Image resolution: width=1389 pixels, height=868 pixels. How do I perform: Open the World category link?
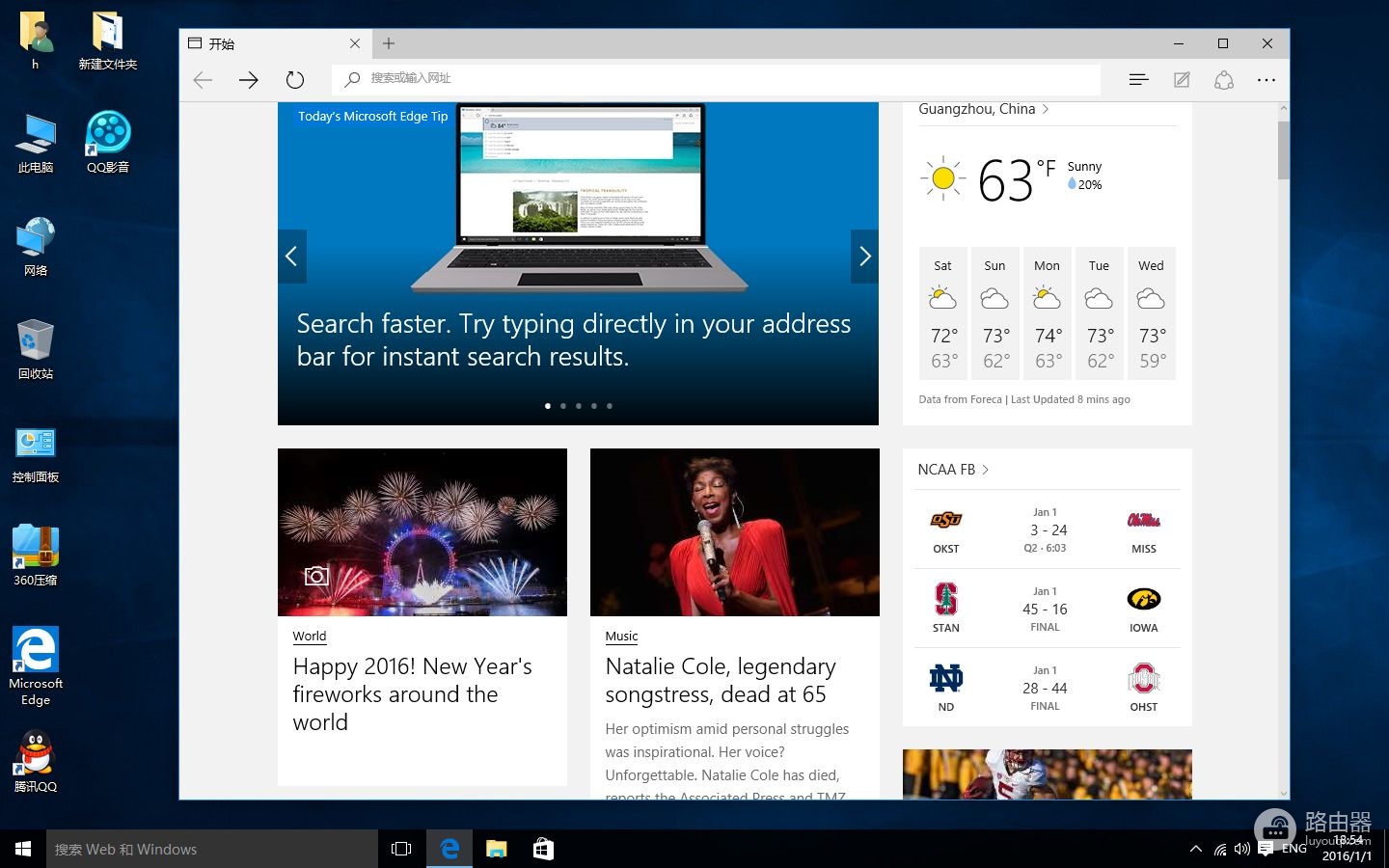(x=310, y=637)
